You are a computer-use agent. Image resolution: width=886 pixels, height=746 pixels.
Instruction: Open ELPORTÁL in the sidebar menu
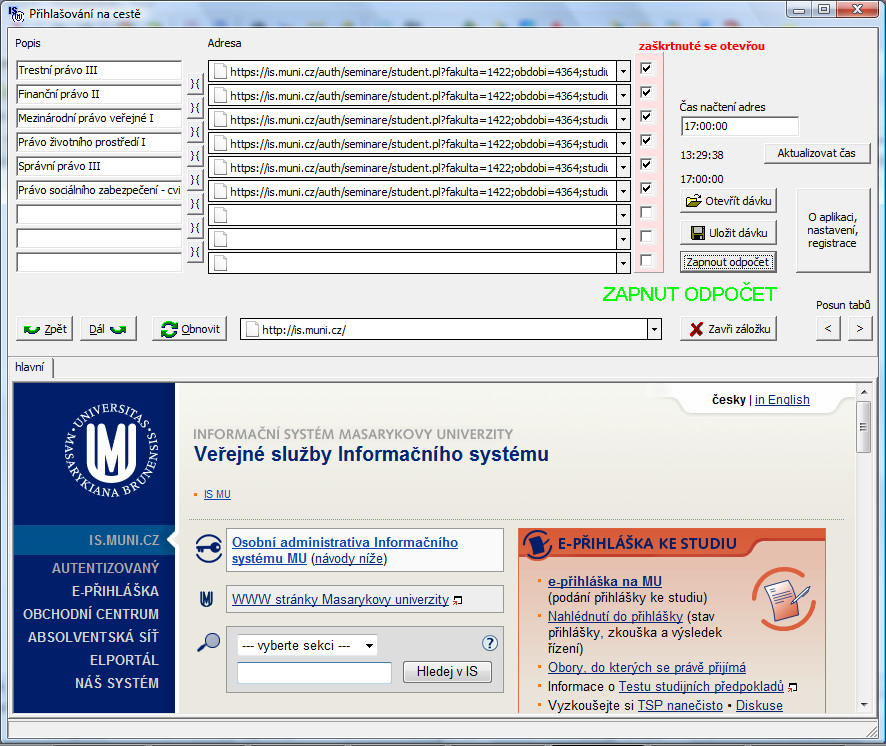[124, 660]
